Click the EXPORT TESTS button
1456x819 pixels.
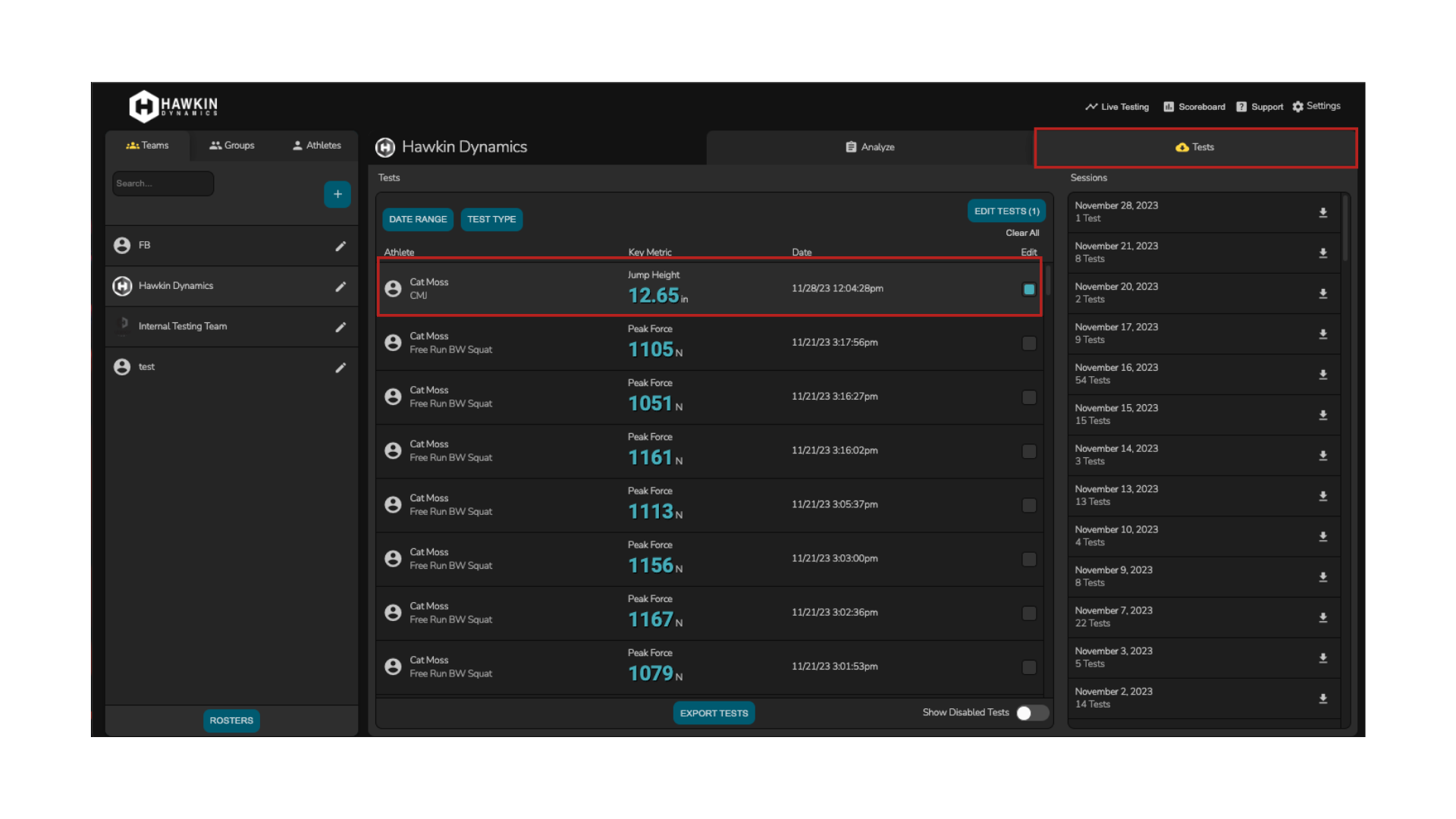coord(713,713)
